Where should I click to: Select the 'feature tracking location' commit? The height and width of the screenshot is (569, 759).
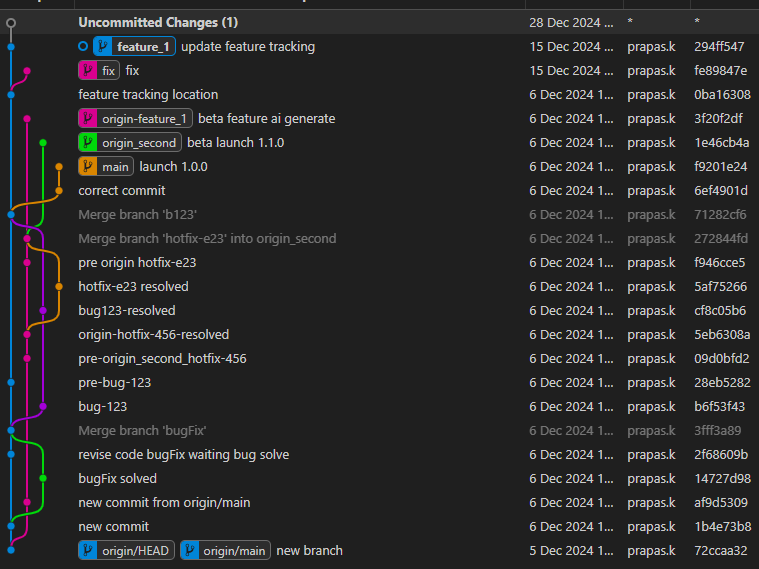148,95
